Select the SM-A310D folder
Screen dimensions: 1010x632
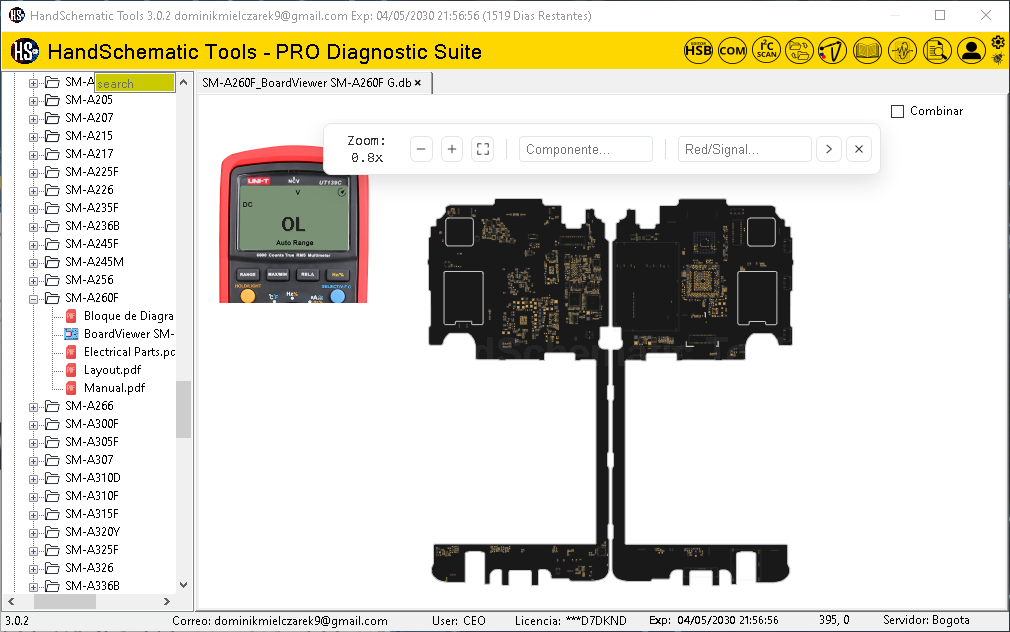point(93,478)
